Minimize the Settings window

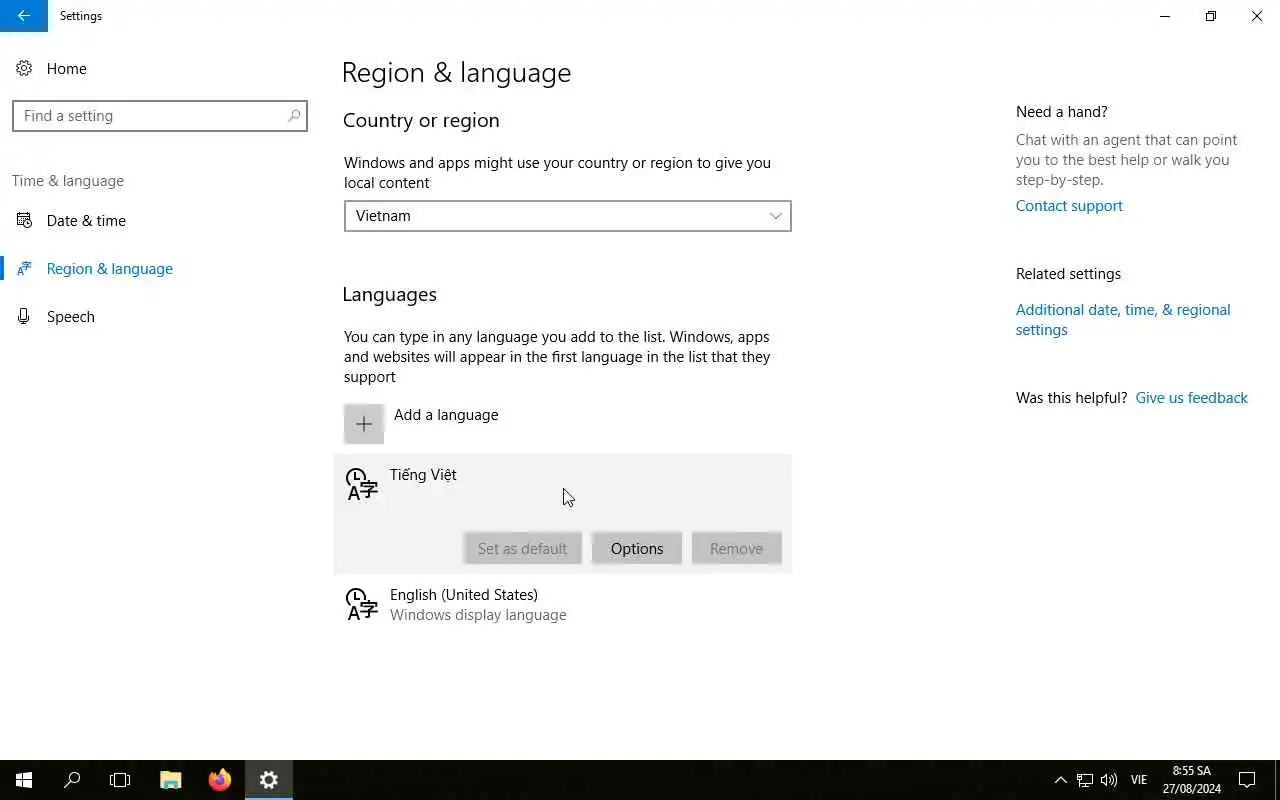[x=1165, y=16]
